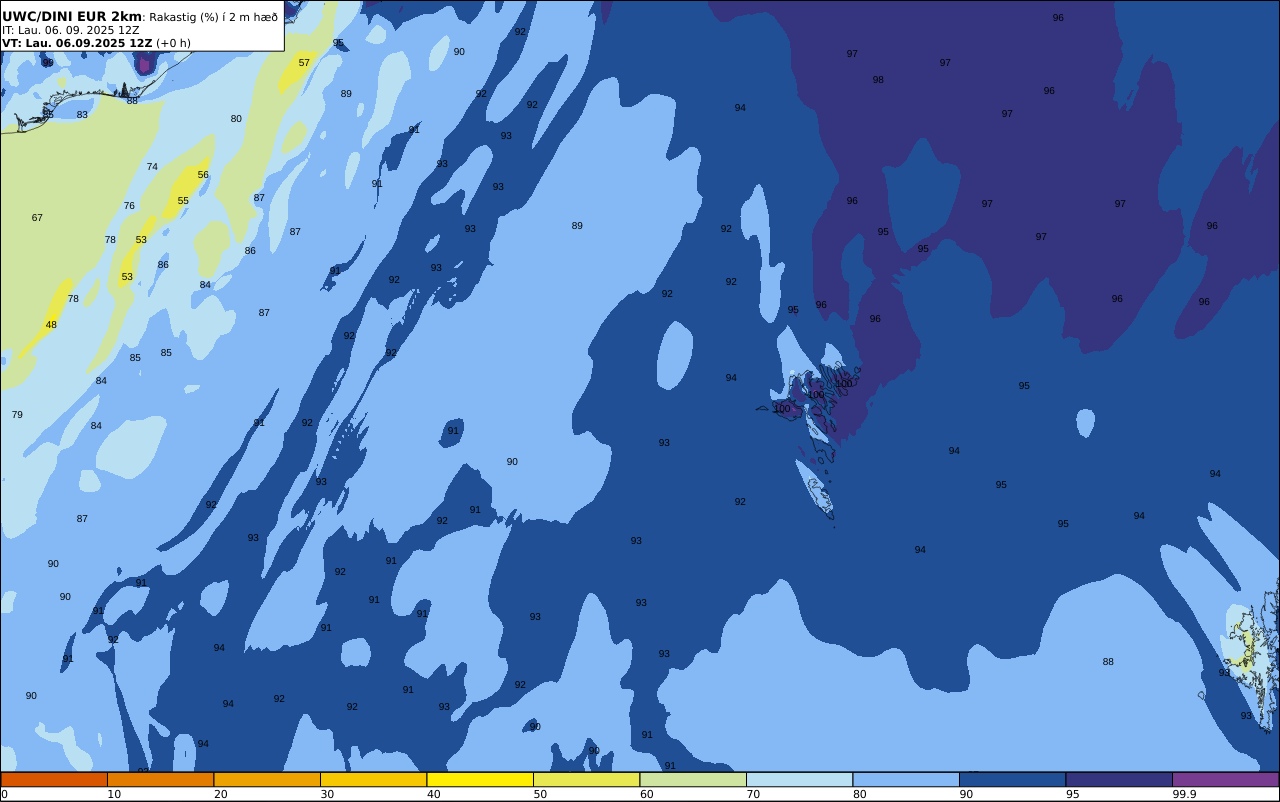The width and height of the screenshot is (1280, 802).
Task: Click the humidity value '48' on the map
Action: tap(51, 325)
